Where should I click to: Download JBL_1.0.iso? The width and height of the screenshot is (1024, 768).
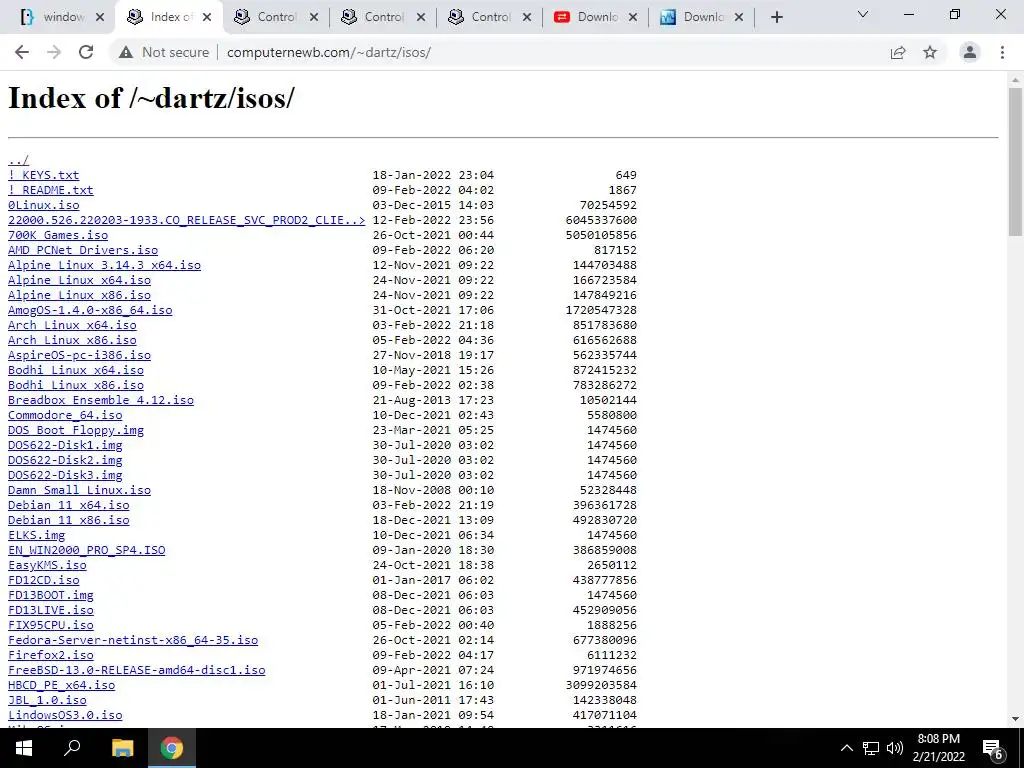tap(47, 701)
